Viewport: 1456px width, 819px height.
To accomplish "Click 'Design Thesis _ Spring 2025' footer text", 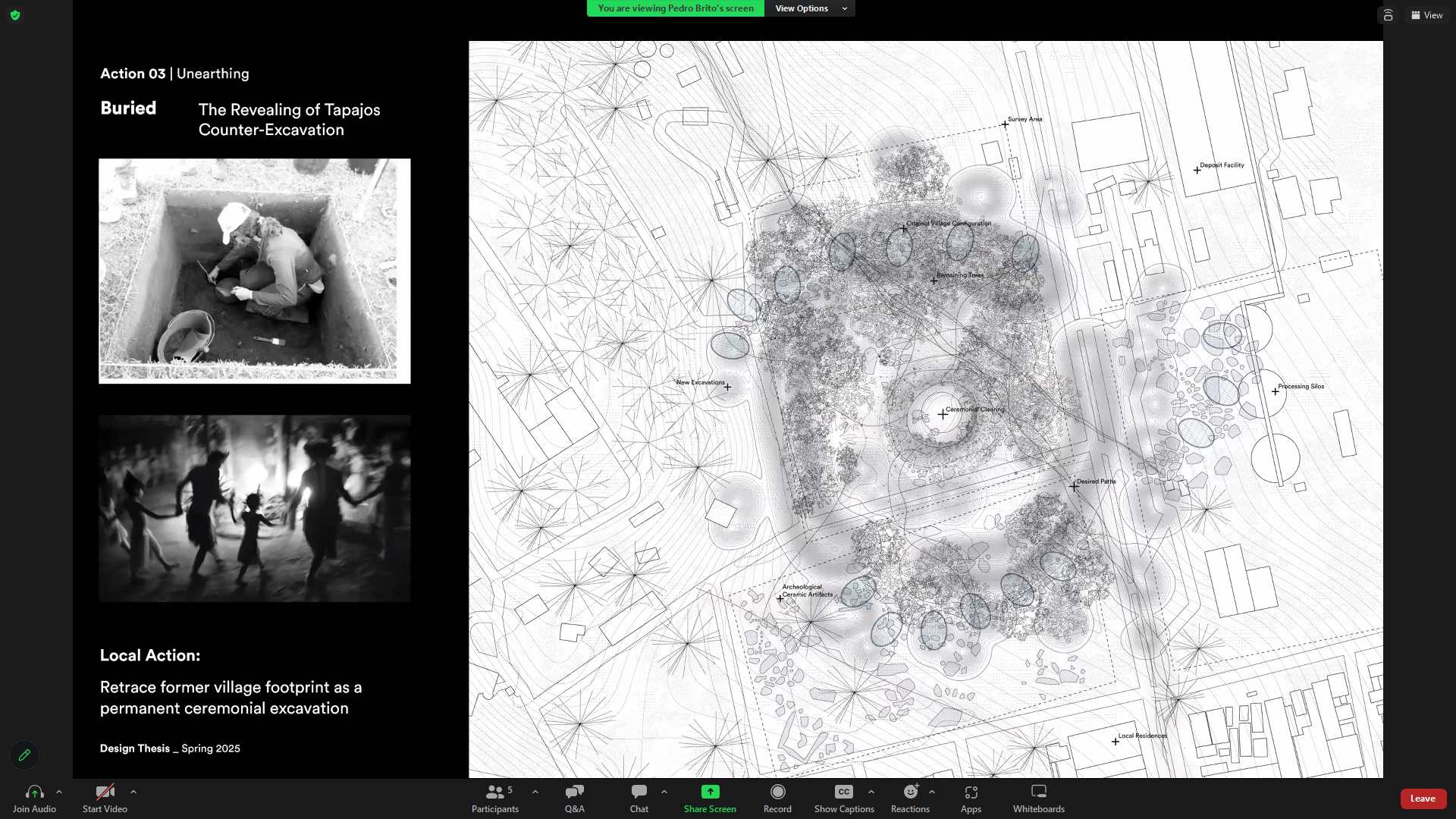I will point(170,748).
